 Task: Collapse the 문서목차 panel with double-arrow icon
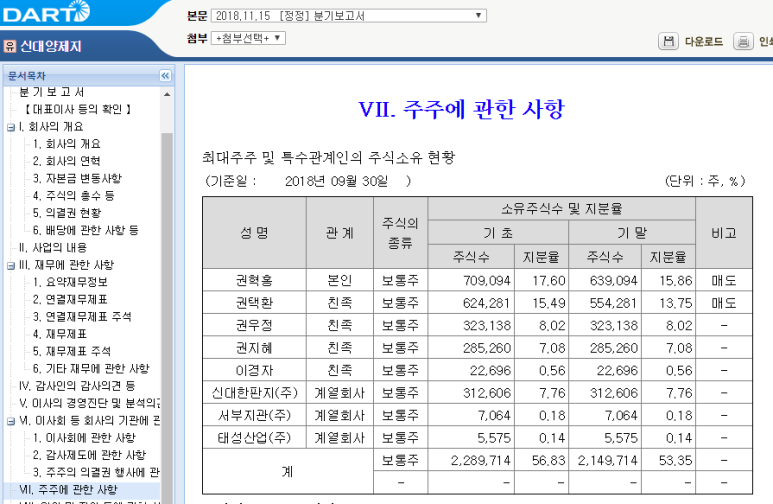click(165, 76)
